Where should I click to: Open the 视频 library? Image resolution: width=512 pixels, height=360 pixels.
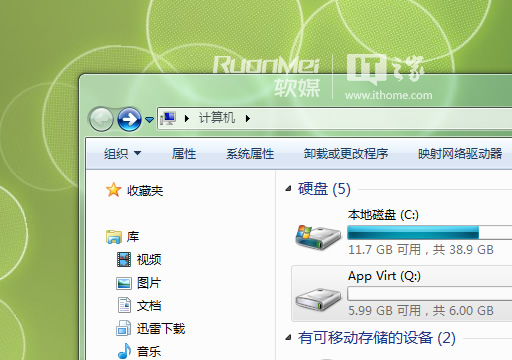click(x=149, y=260)
